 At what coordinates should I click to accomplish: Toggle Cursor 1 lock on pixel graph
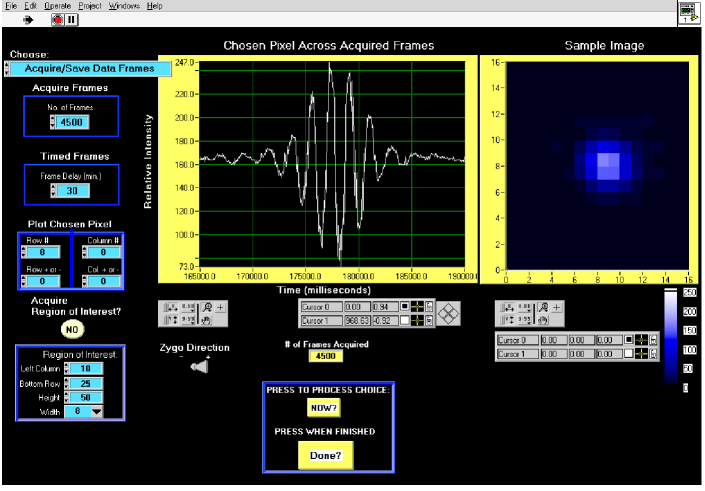429,320
